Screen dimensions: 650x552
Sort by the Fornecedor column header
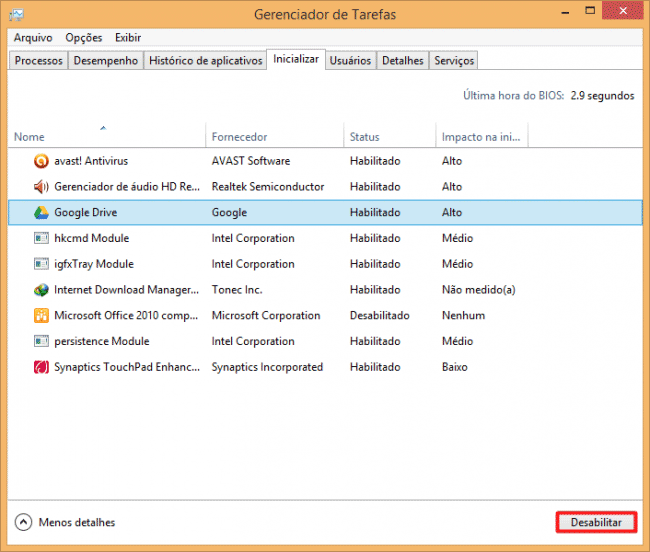click(x=238, y=137)
